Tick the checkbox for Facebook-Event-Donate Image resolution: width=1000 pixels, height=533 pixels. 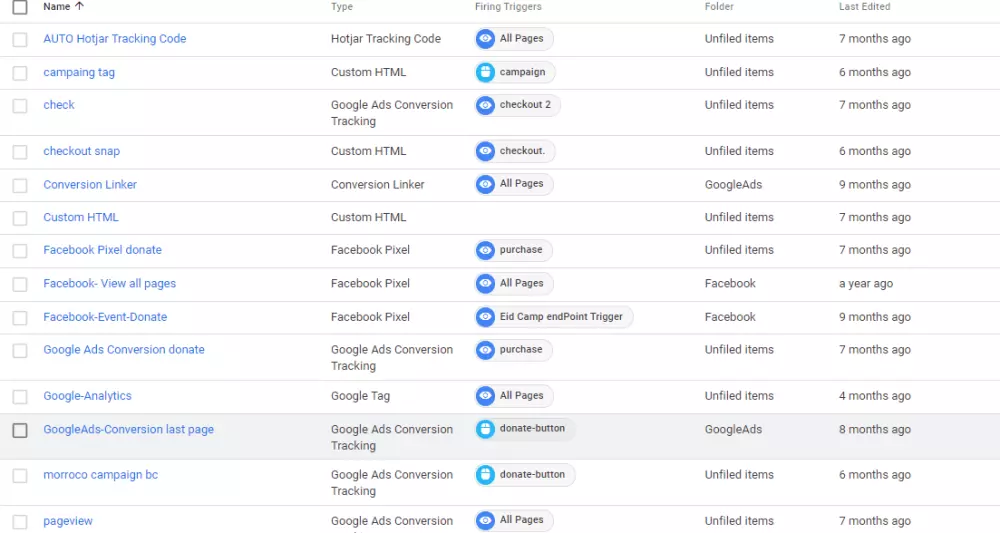click(x=20, y=317)
